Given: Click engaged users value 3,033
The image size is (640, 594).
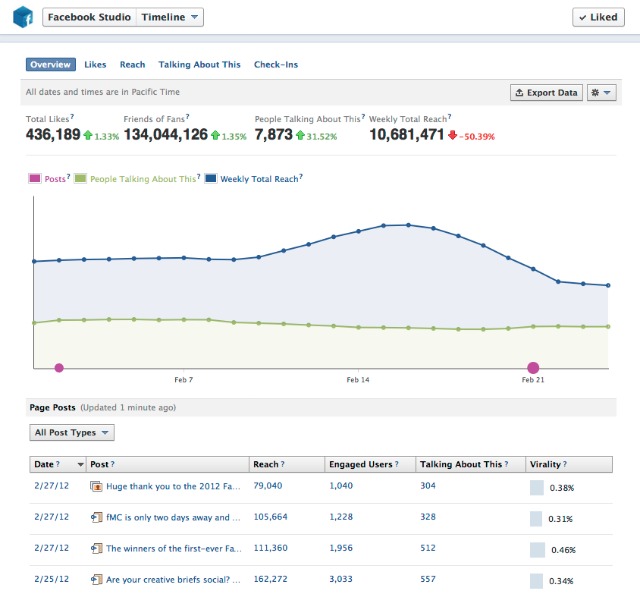Looking at the screenshot, I should pos(341,579).
